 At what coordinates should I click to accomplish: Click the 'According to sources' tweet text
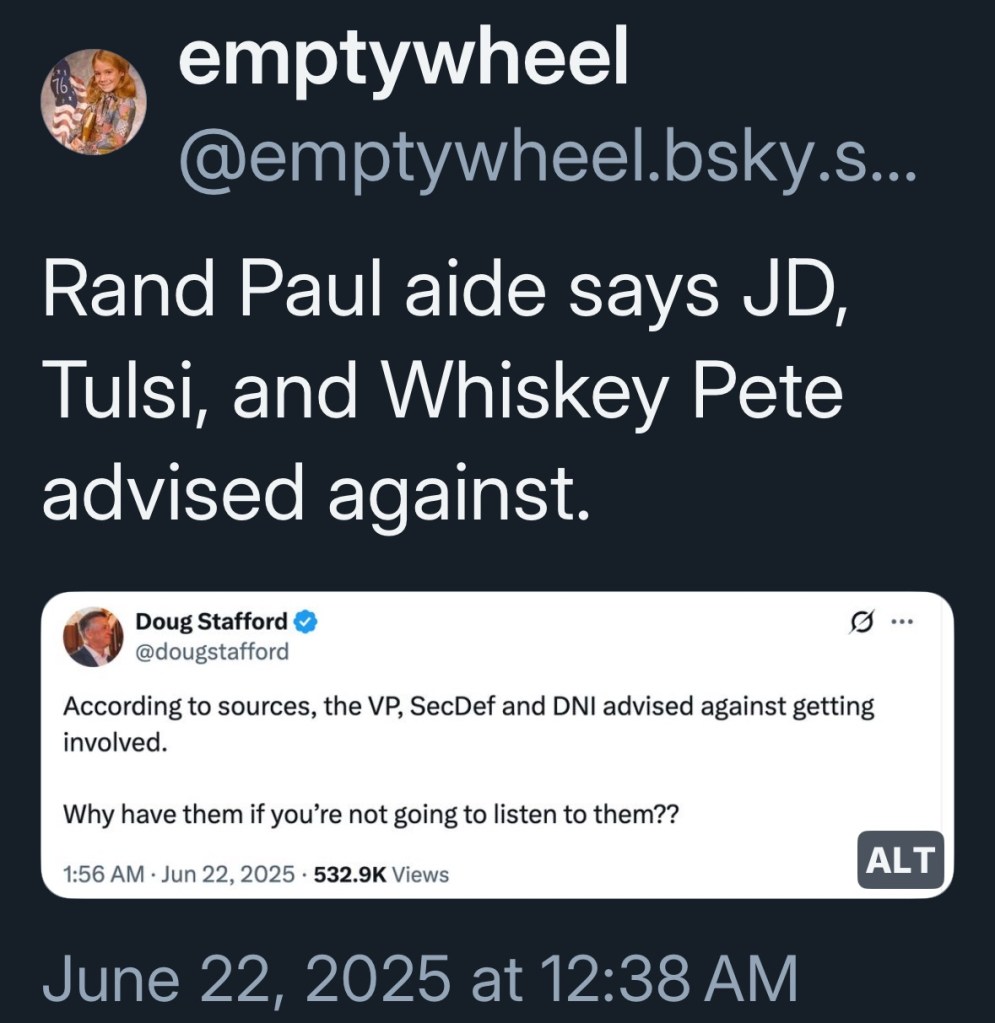[468, 707]
